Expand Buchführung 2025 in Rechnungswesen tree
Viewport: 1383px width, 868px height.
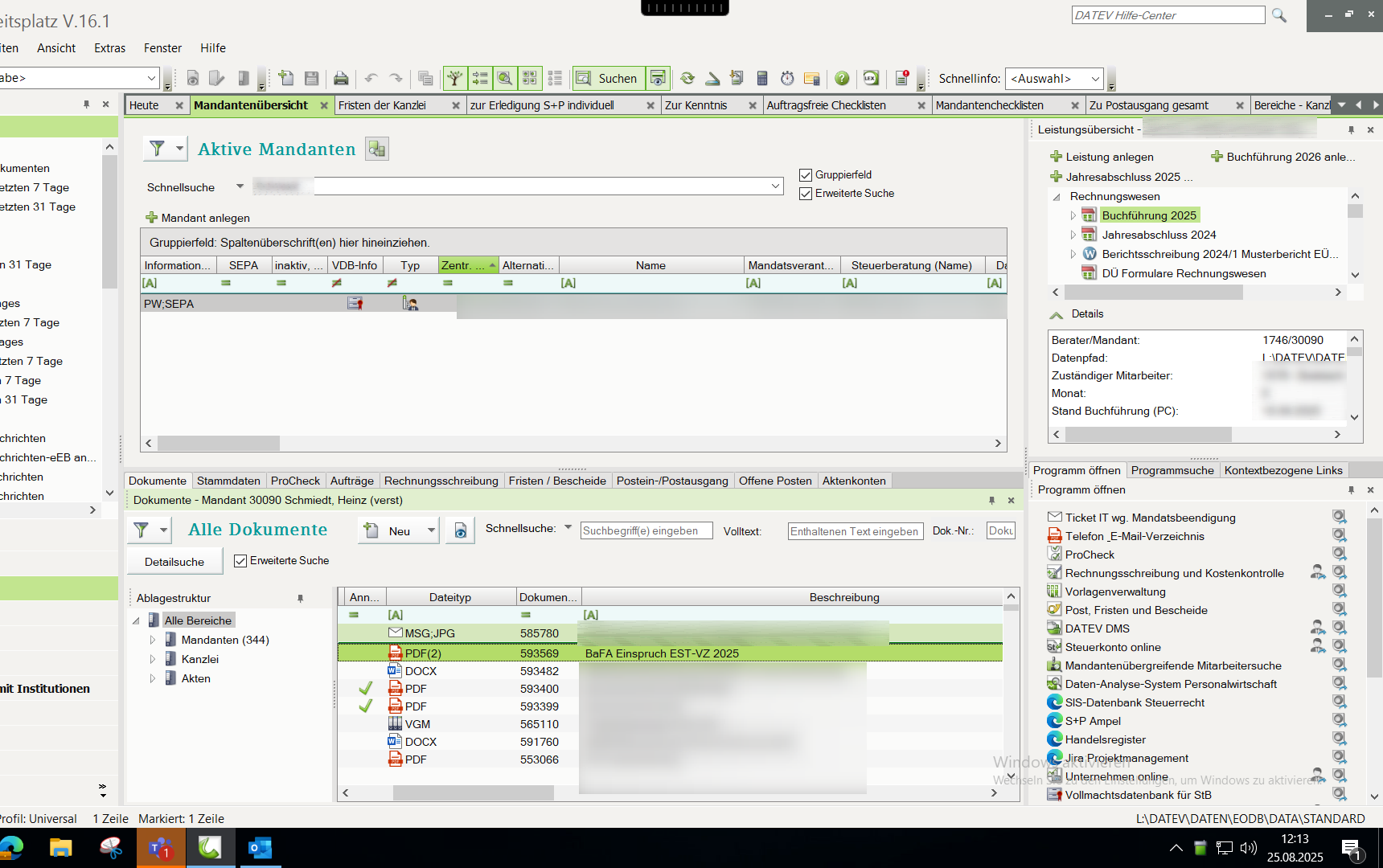click(1073, 215)
